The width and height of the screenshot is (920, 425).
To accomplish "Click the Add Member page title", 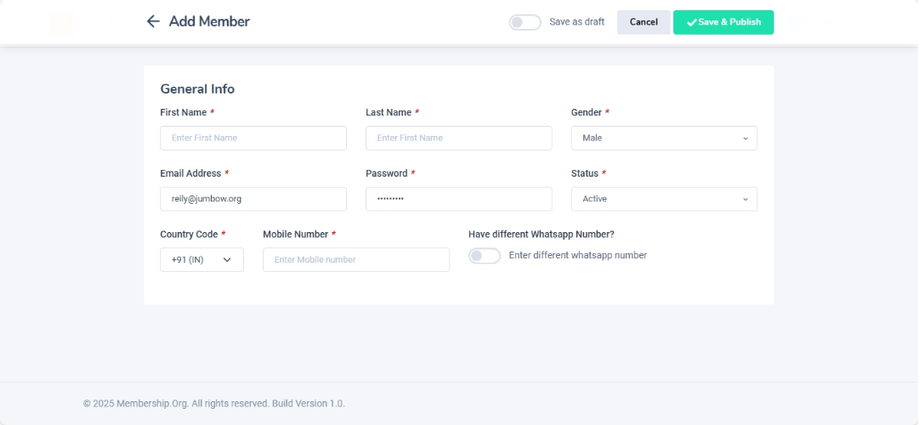I will pos(209,22).
